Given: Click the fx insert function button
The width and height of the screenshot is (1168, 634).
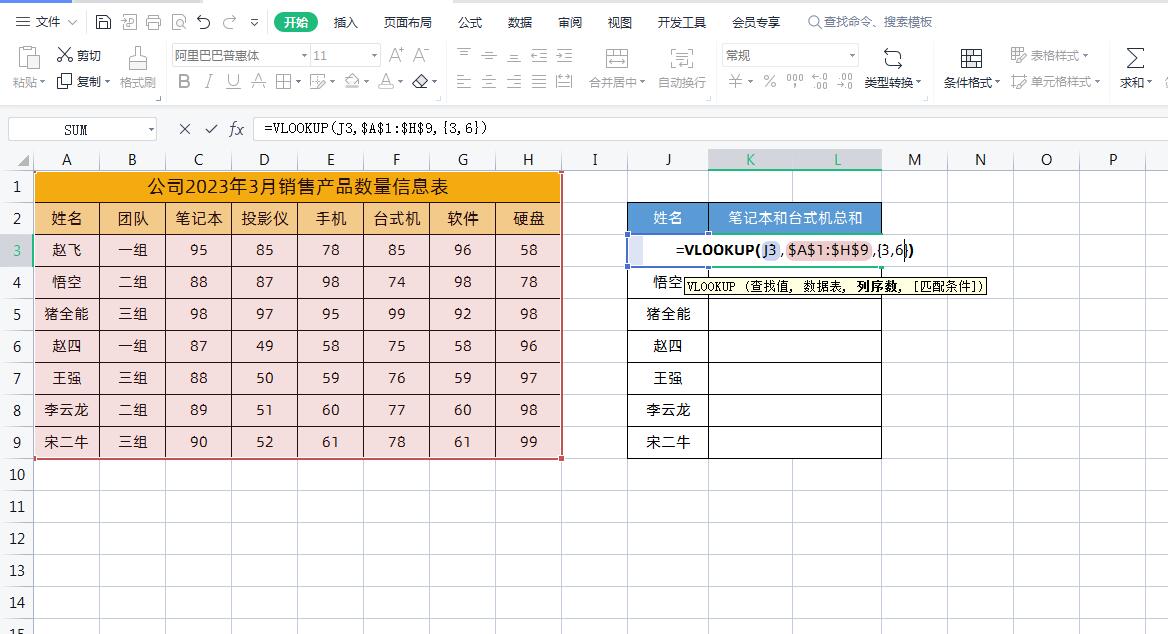Looking at the screenshot, I should click(236, 129).
